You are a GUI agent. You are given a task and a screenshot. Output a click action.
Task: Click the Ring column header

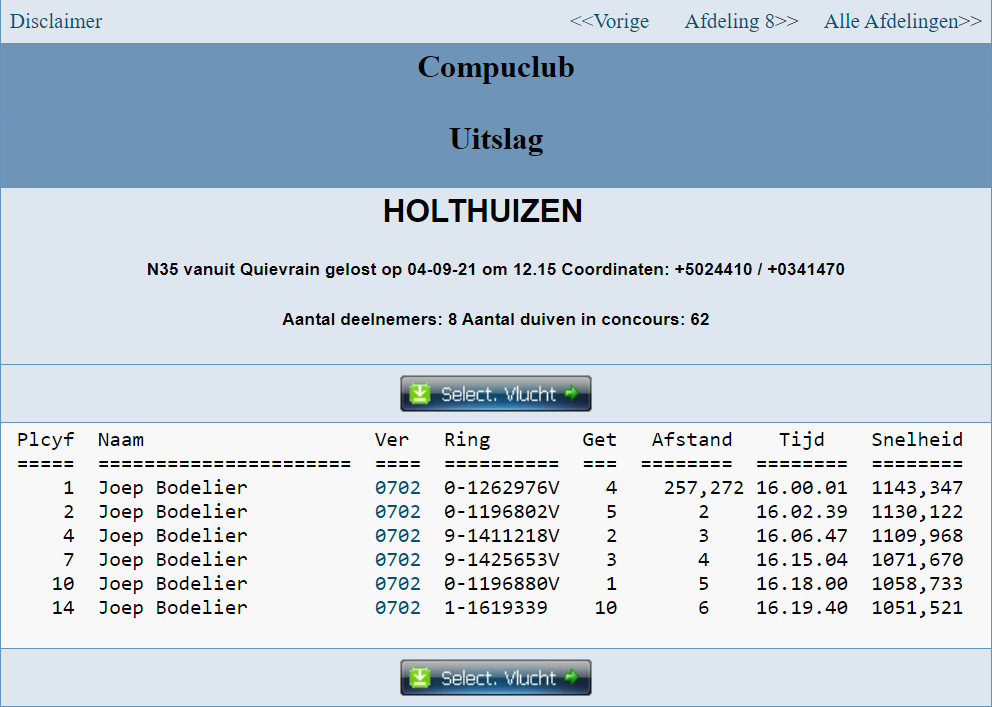pyautogui.click(x=467, y=440)
